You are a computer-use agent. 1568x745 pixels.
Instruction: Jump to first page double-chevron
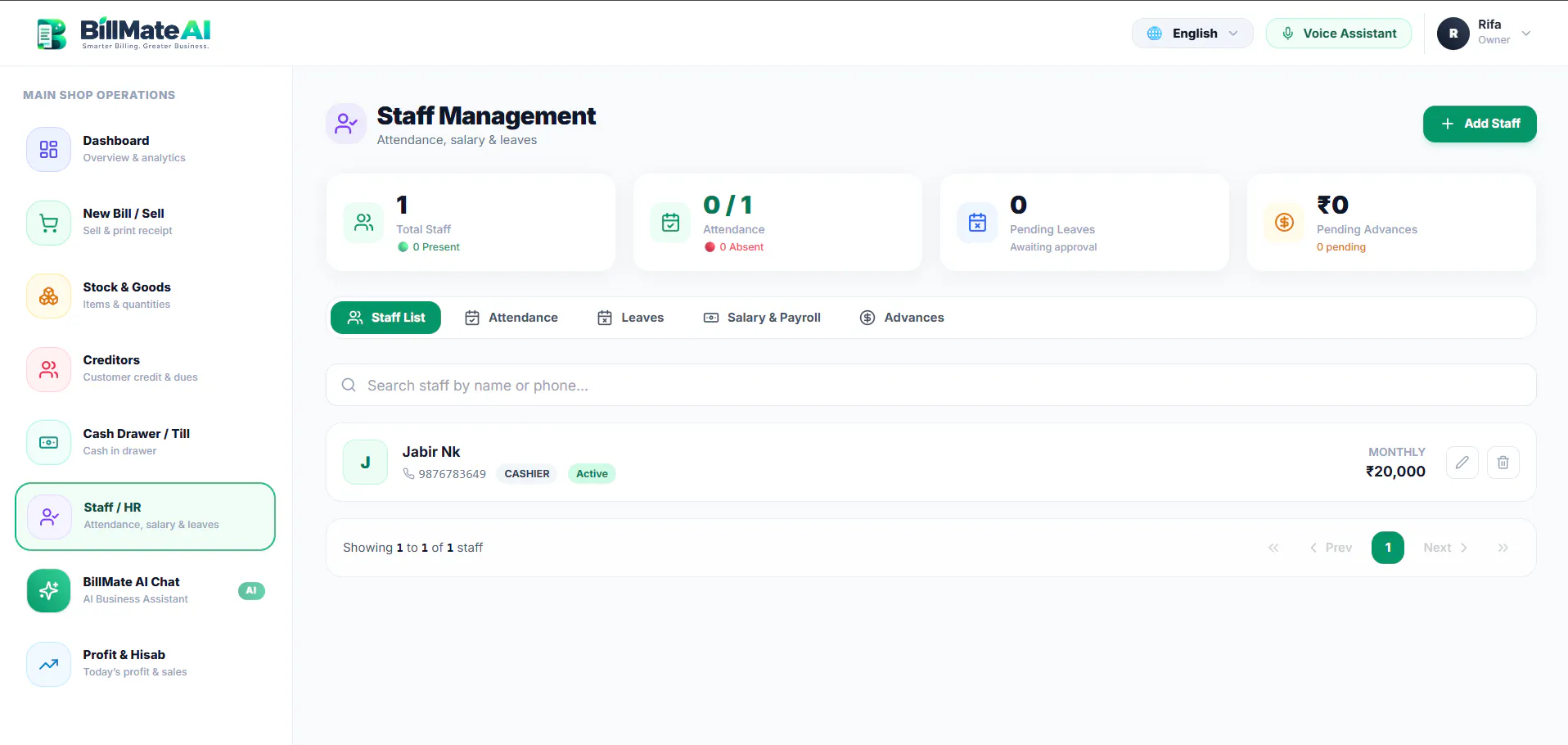click(1273, 548)
